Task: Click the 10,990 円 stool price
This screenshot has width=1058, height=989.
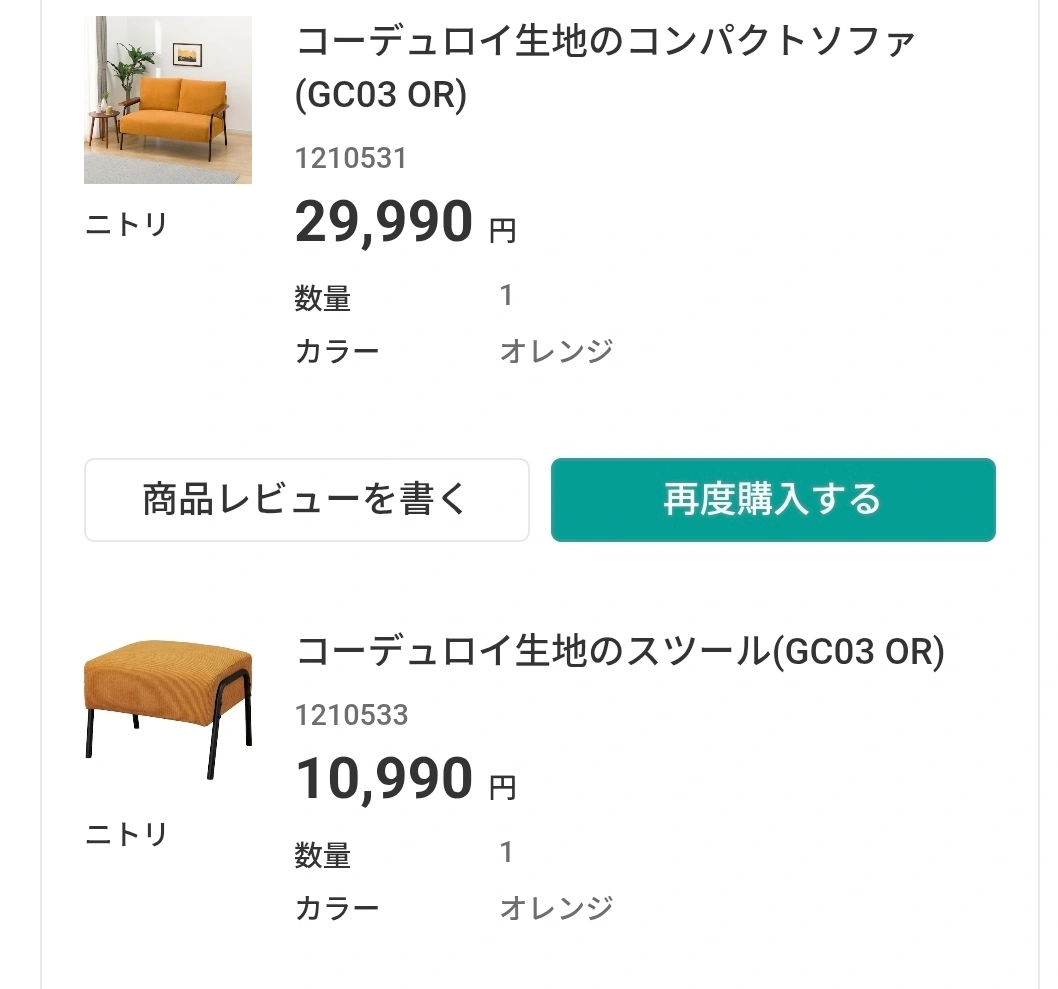Action: click(x=405, y=779)
